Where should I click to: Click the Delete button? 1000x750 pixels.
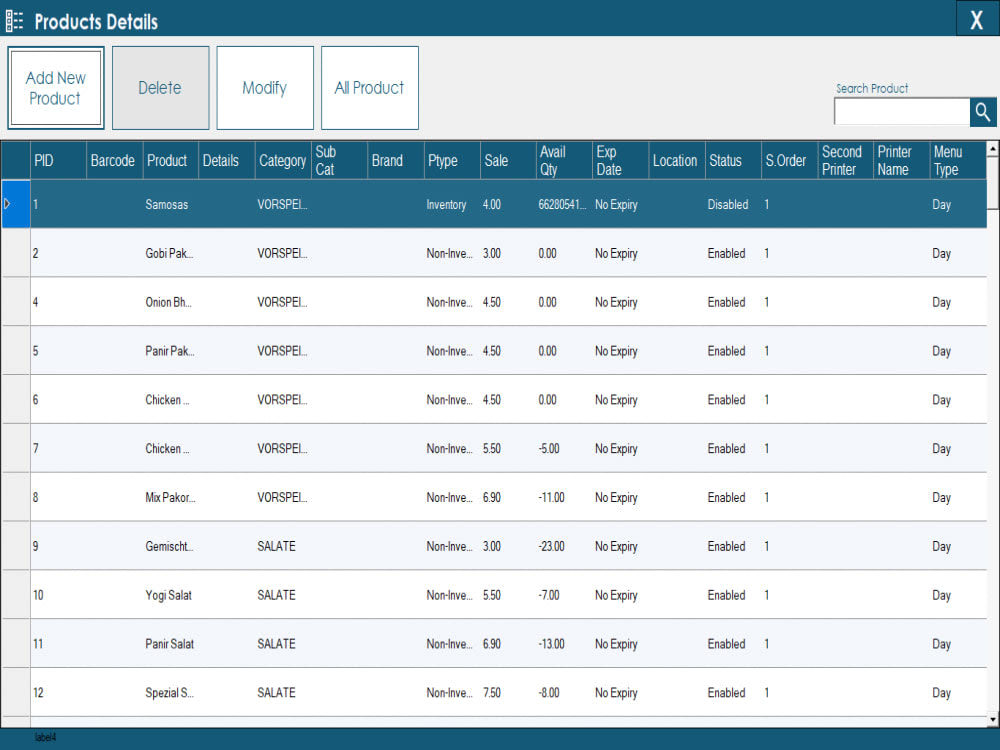click(160, 88)
